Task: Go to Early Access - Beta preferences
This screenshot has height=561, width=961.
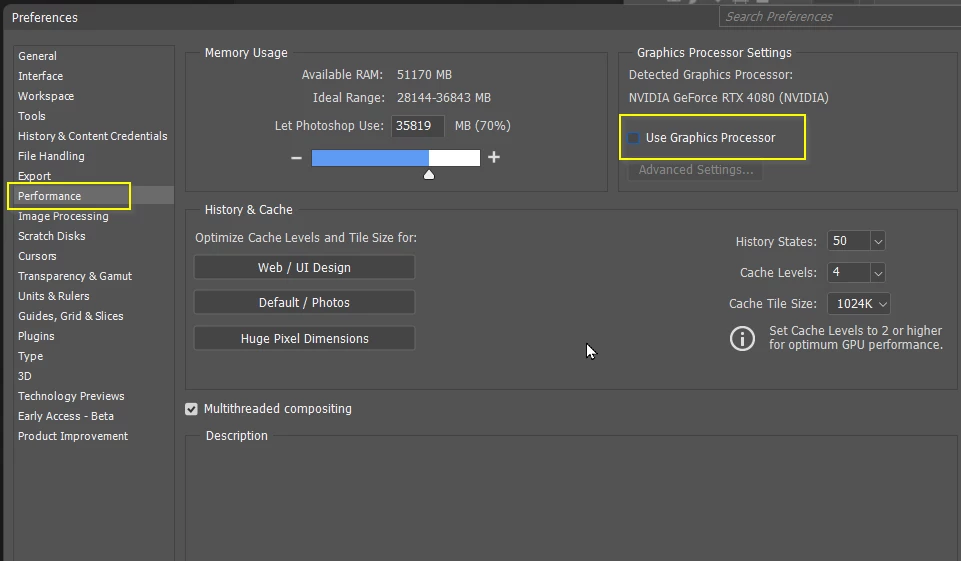Action: pyautogui.click(x=66, y=416)
